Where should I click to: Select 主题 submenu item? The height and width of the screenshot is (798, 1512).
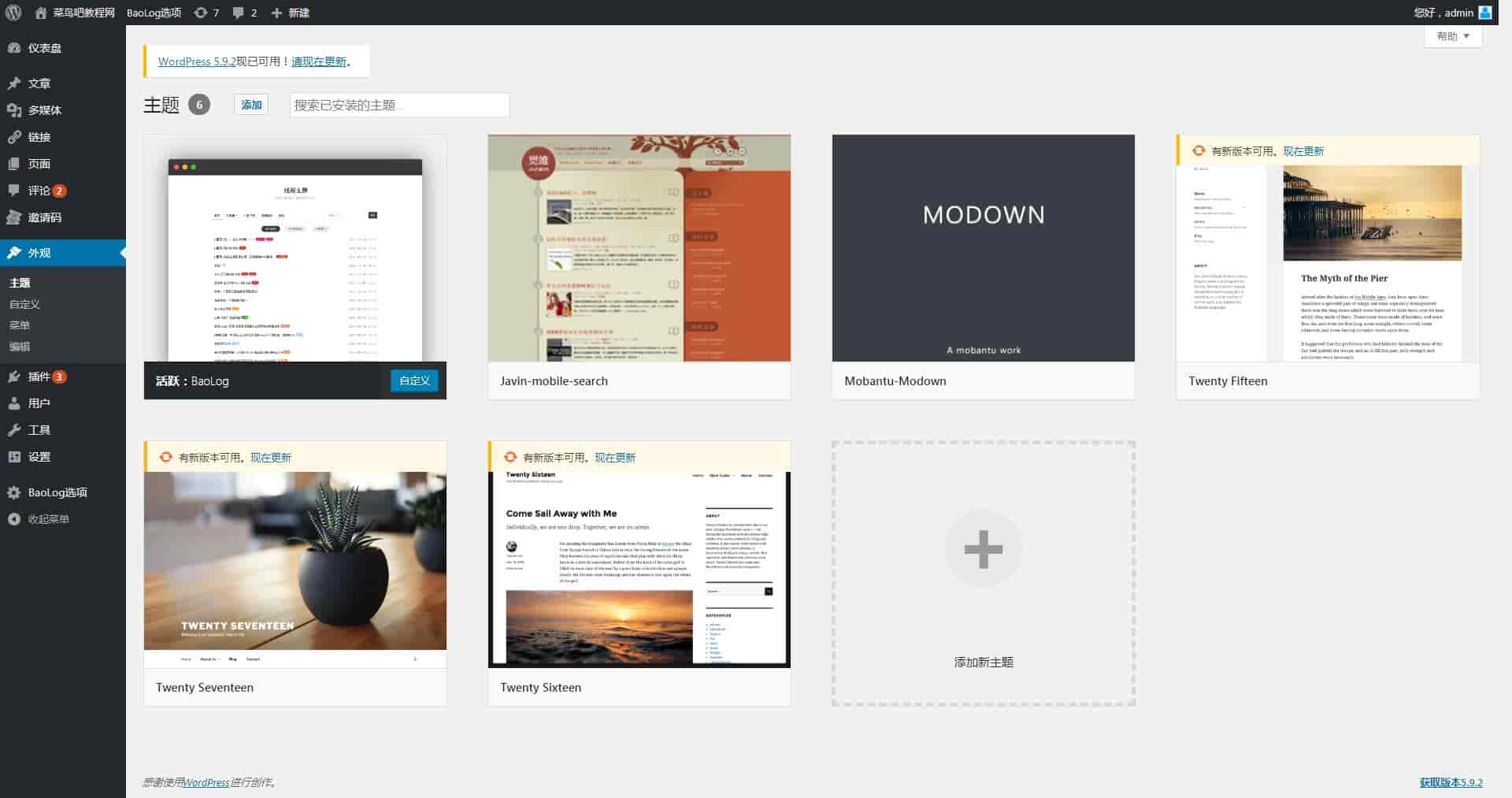click(x=20, y=283)
